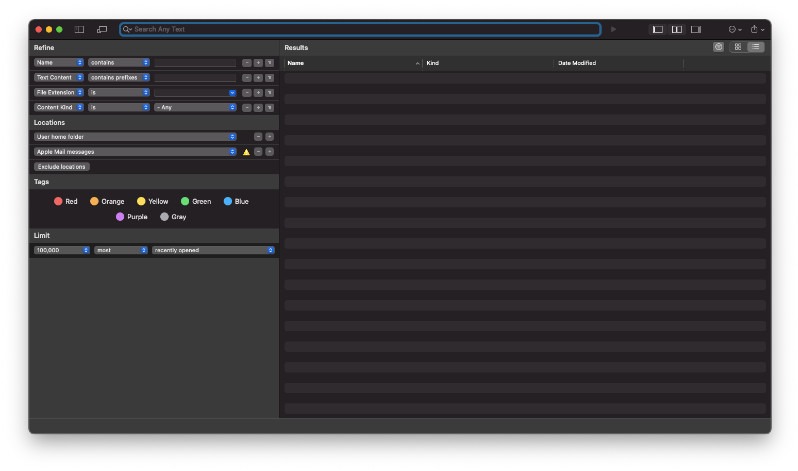This screenshot has width=798, height=471.
Task: Open the 'contains prefixes' operator dropdown
Action: pos(119,77)
